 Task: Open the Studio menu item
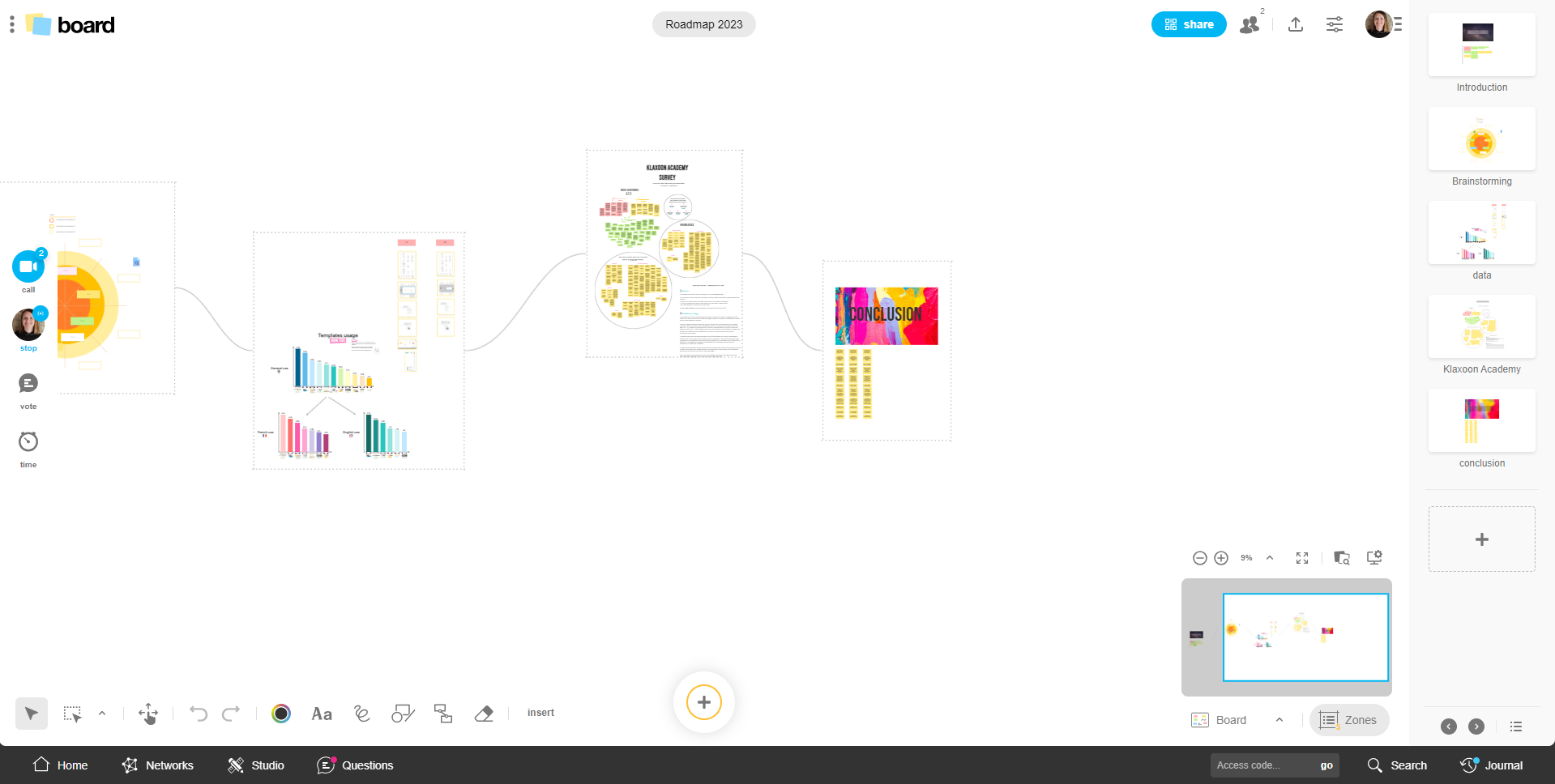coord(256,765)
